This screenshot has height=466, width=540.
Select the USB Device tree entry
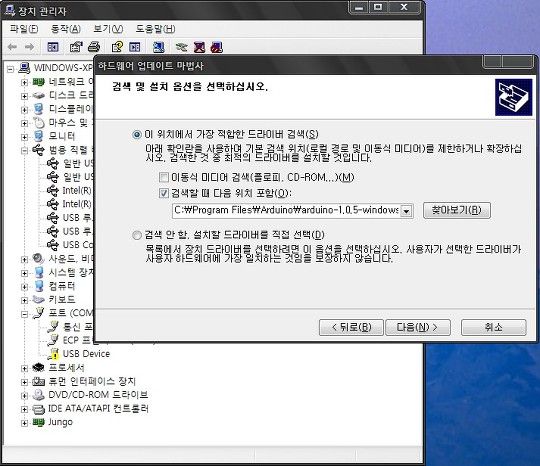86,354
